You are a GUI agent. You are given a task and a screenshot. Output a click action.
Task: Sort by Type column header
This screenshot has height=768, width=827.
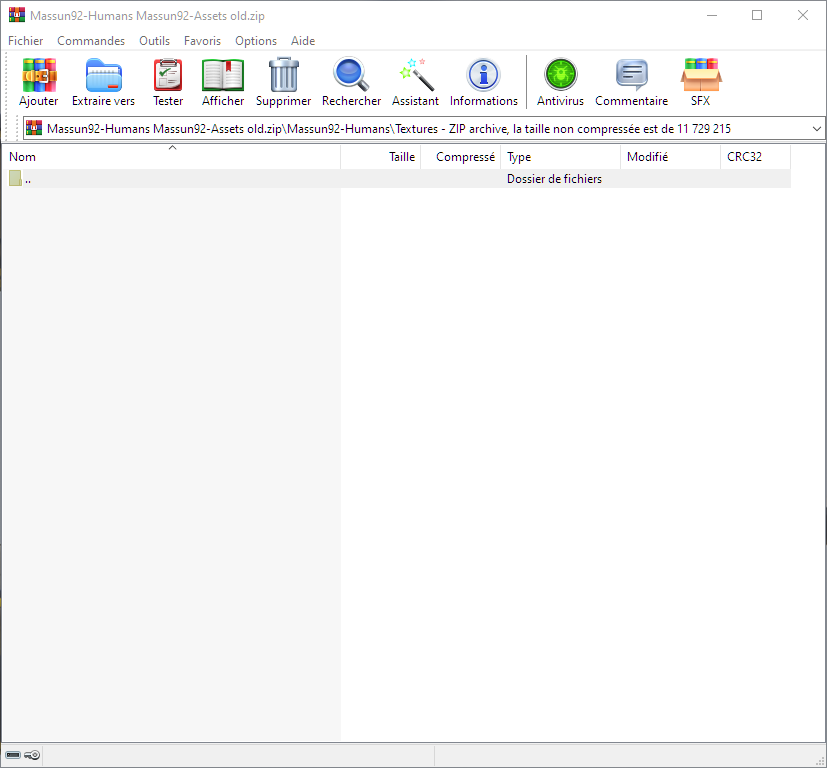coord(560,157)
